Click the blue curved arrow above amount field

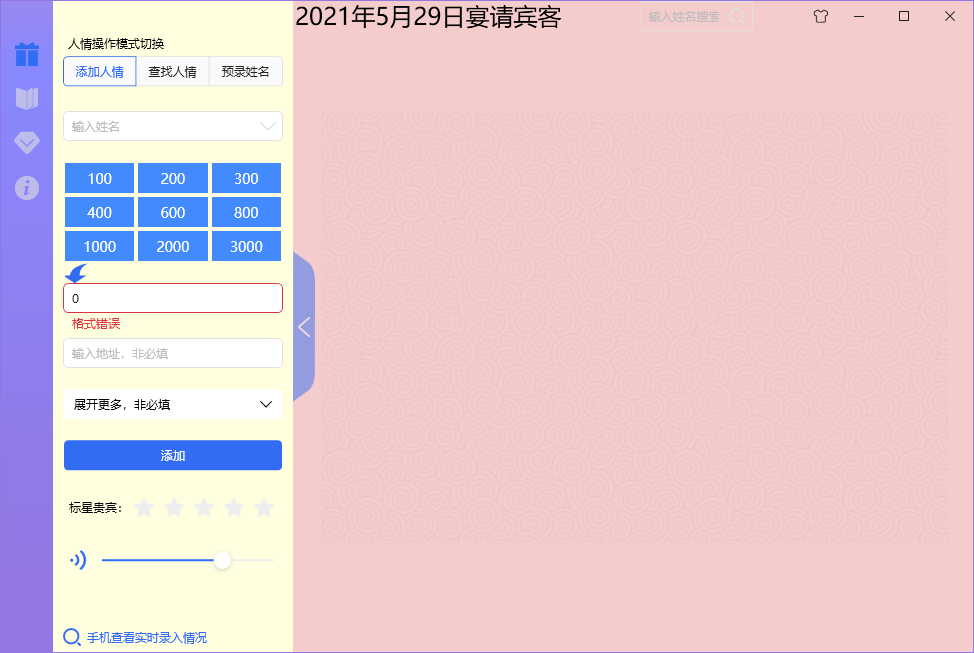coord(75,271)
